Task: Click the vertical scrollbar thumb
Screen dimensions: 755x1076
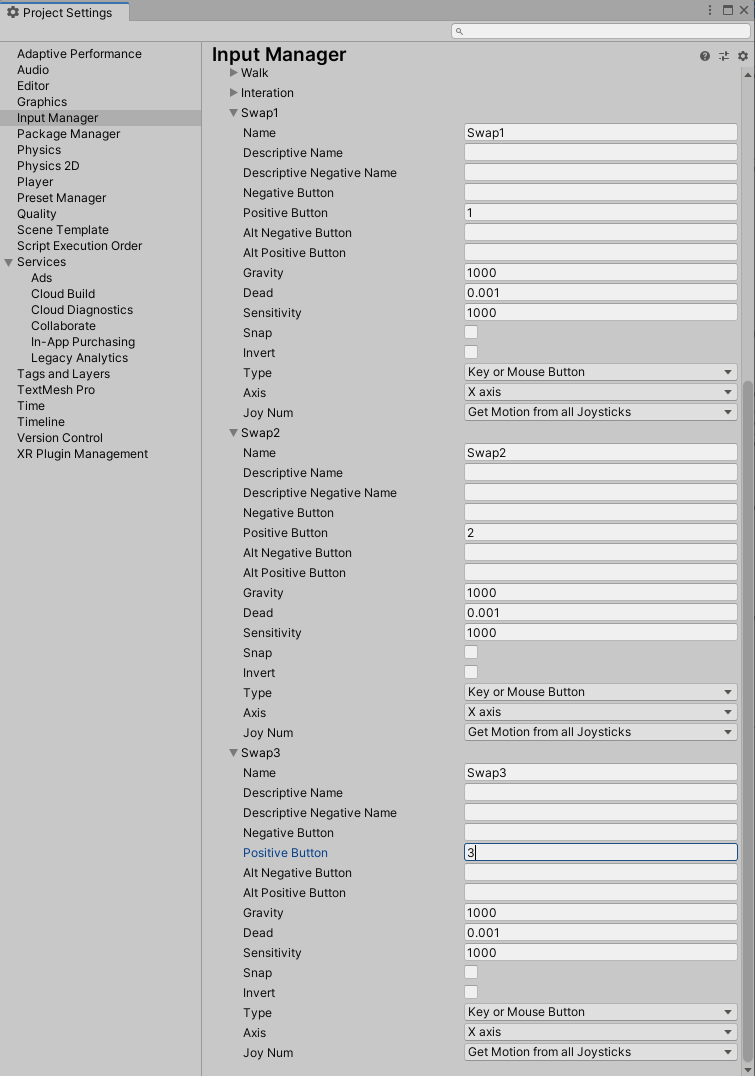Action: (x=747, y=721)
